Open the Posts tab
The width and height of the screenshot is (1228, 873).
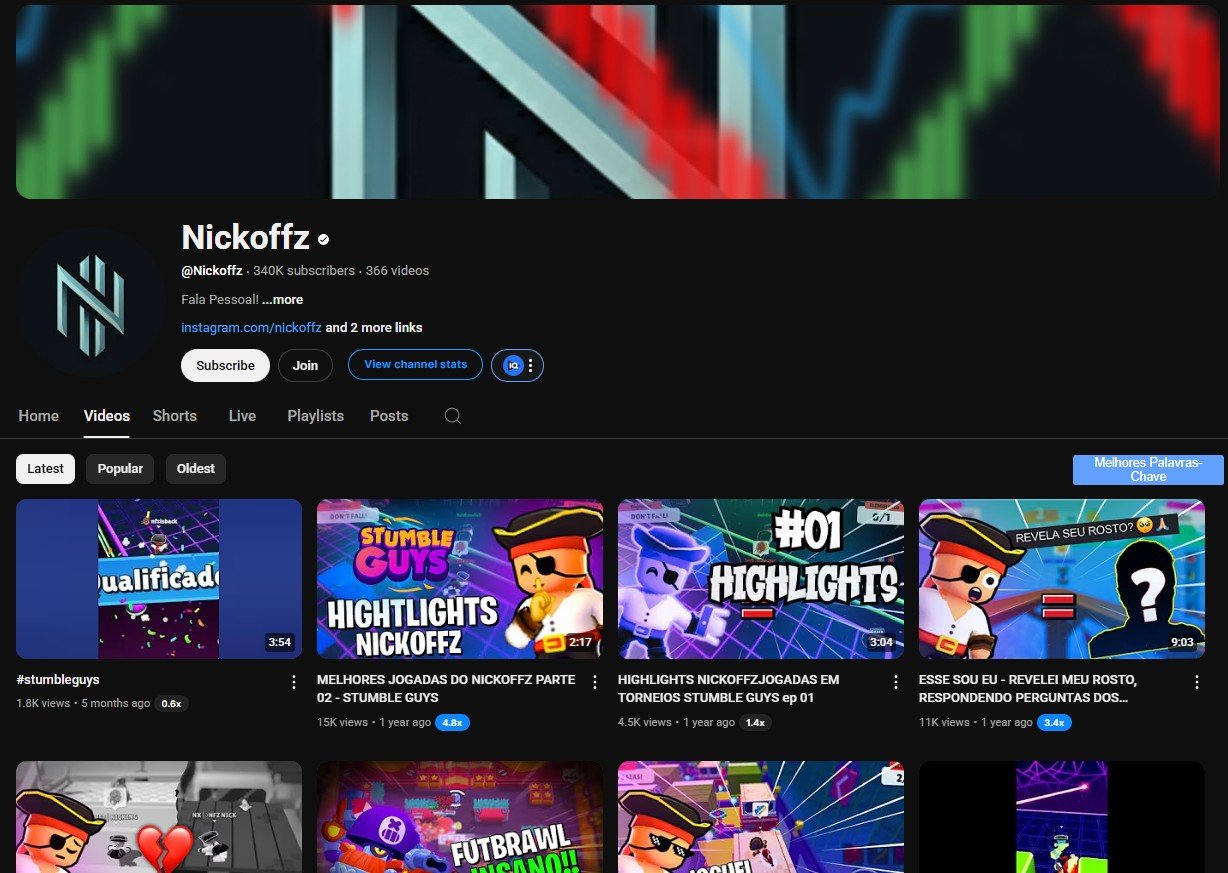pos(389,416)
